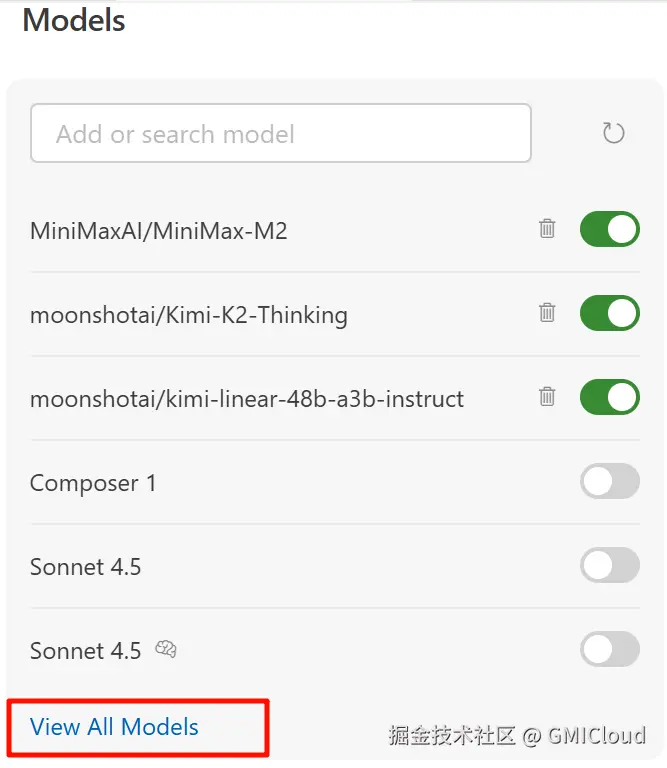This screenshot has width=667, height=768.
Task: Disable the MiniMaxAI/MiniMax-M2 toggle
Action: pos(609,229)
